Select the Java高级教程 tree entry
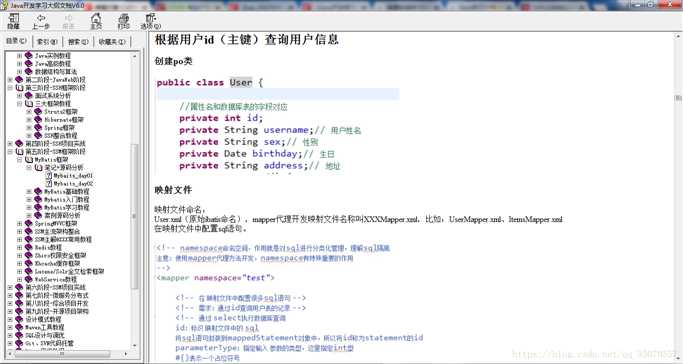The width and height of the screenshot is (683, 364). pyautogui.click(x=53, y=64)
